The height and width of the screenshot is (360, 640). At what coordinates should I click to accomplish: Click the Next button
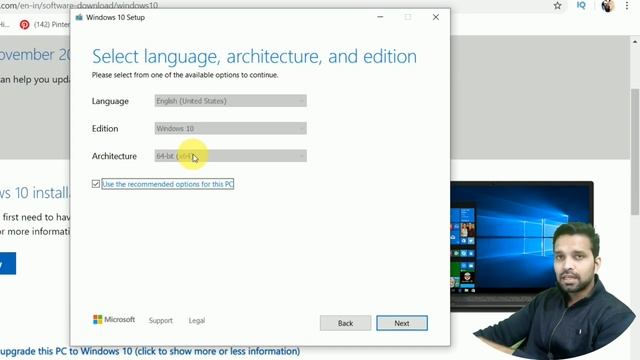(x=402, y=323)
